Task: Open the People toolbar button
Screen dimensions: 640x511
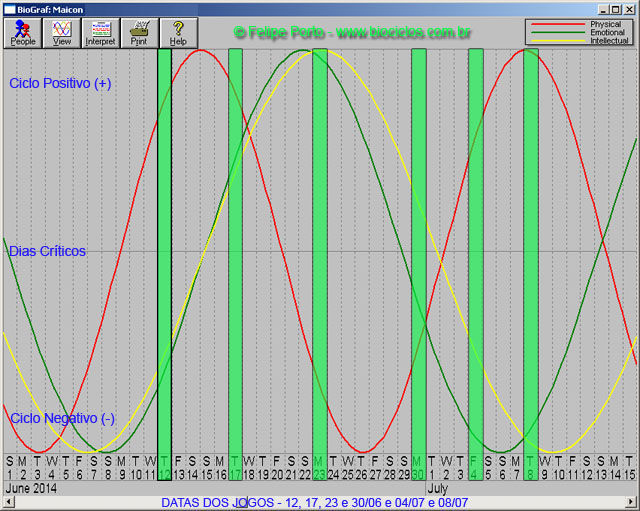Action: click(x=23, y=33)
